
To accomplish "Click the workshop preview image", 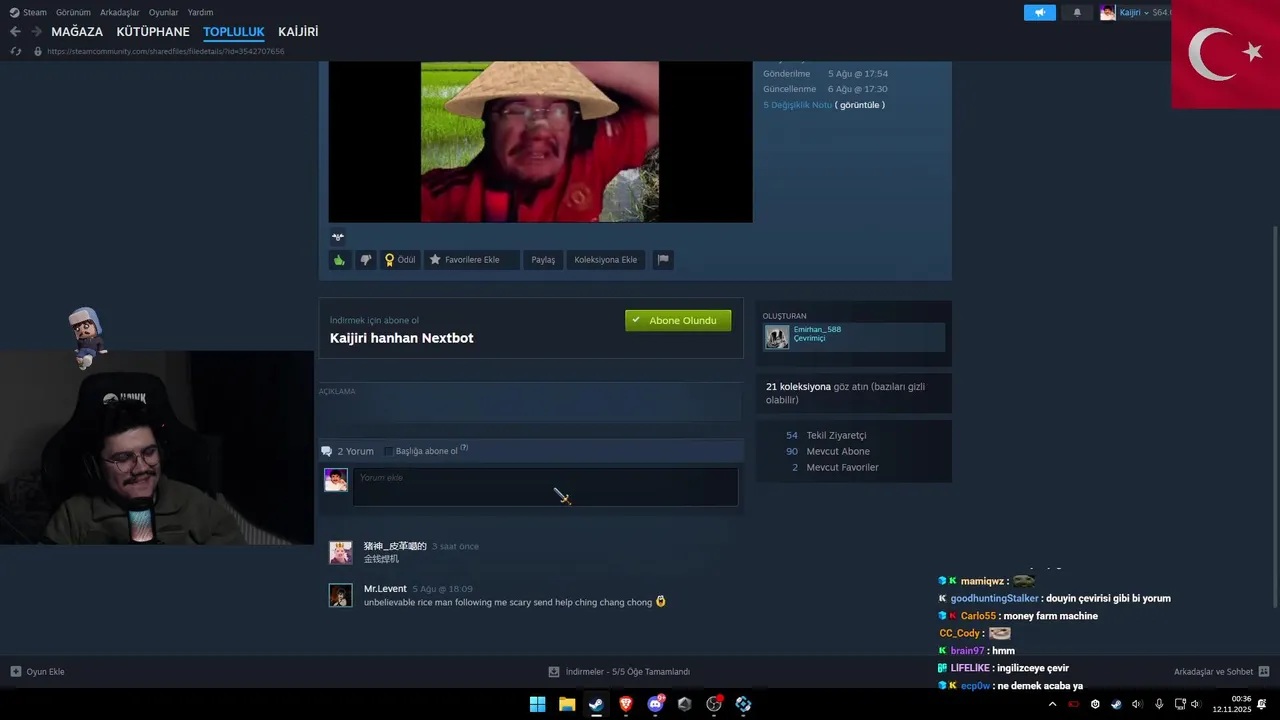I will 540,142.
